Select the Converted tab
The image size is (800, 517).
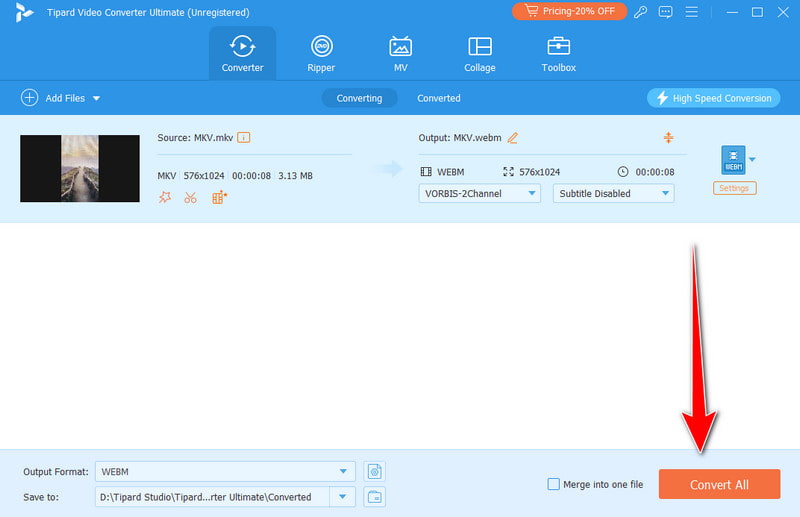click(439, 98)
